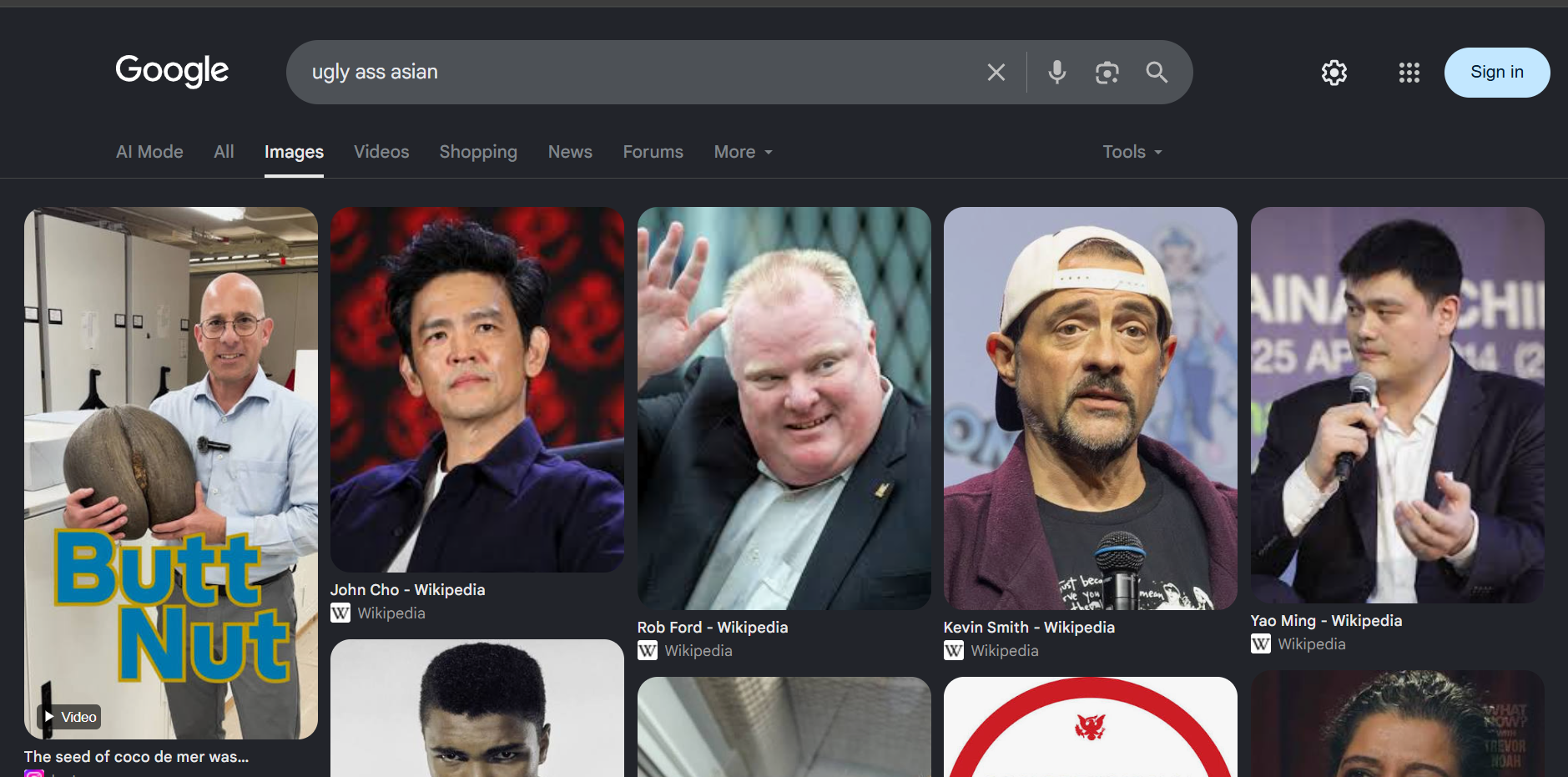The width and height of the screenshot is (1568, 777).
Task: Click the Wikipedia source text under John Cho
Action: click(x=391, y=613)
